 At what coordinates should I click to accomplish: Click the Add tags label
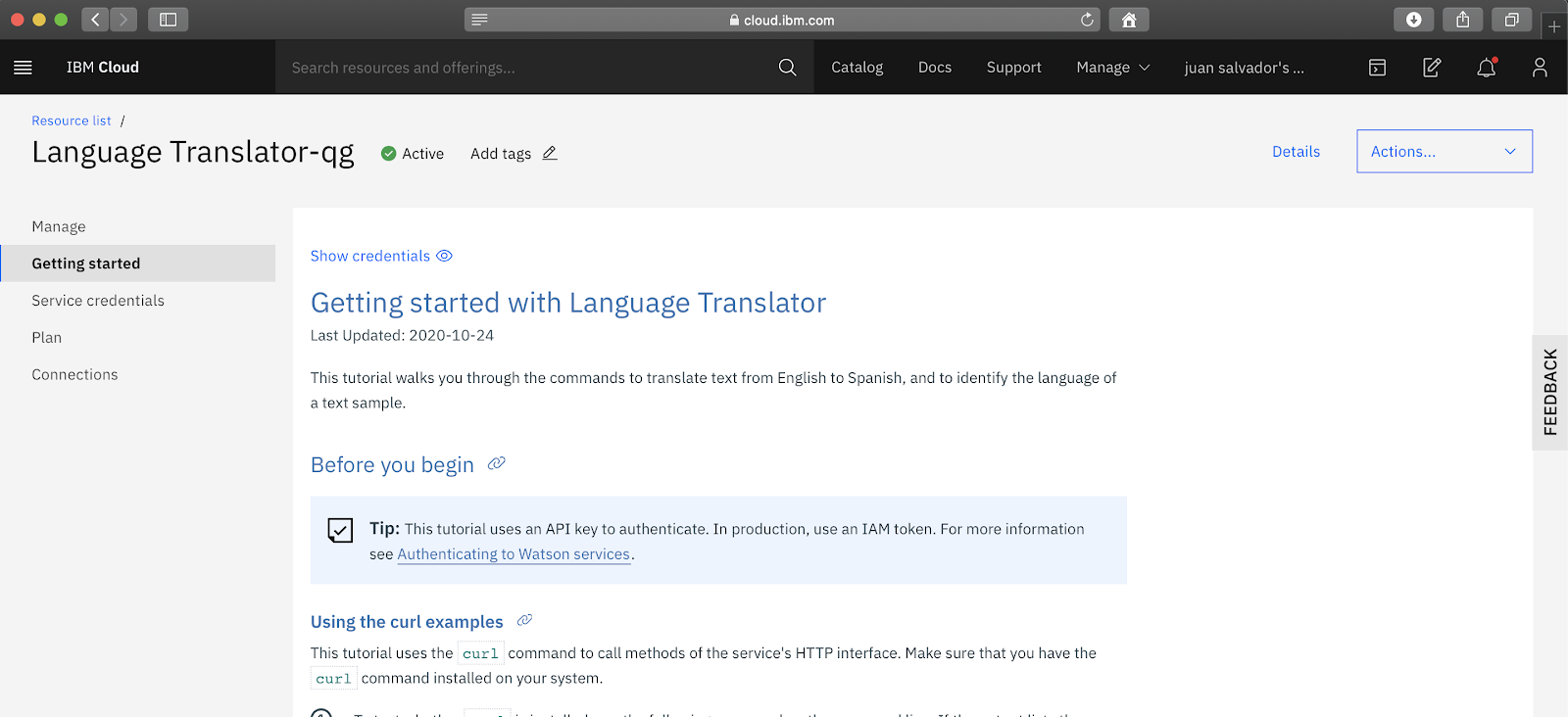pos(501,154)
